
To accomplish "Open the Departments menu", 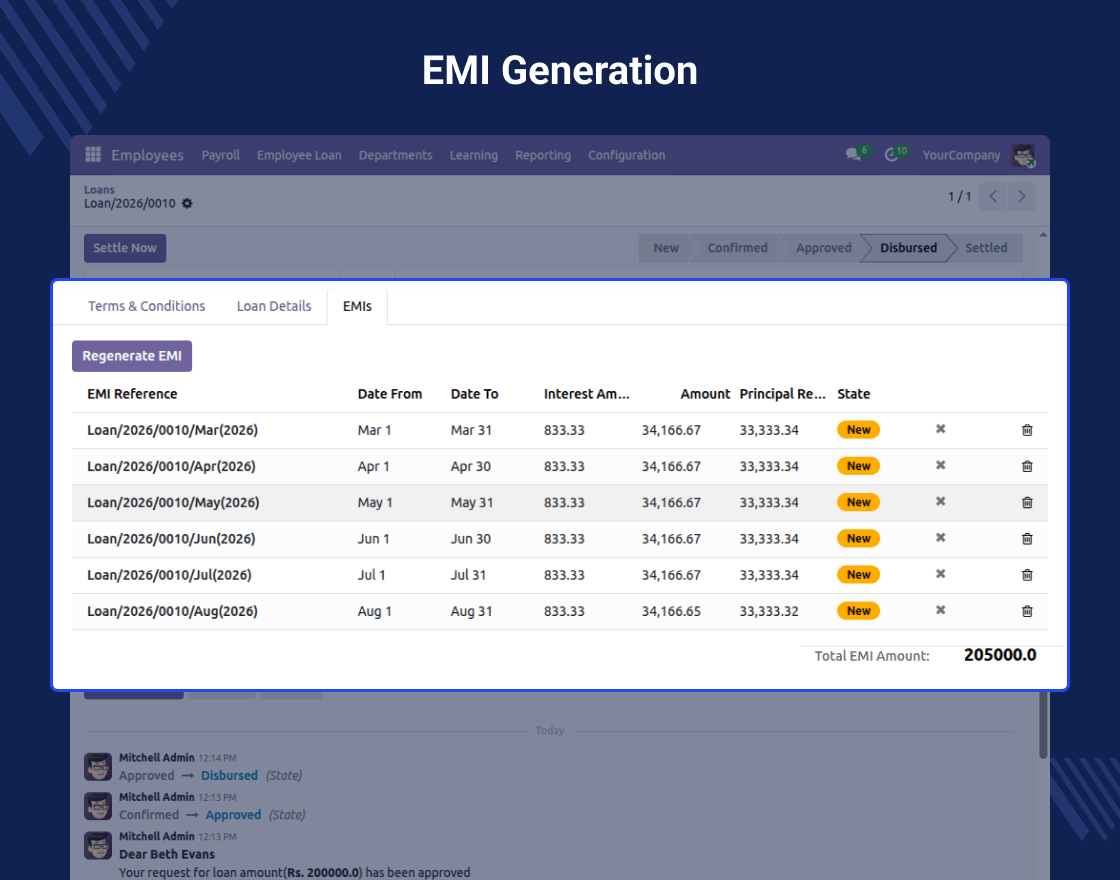I will (x=395, y=155).
